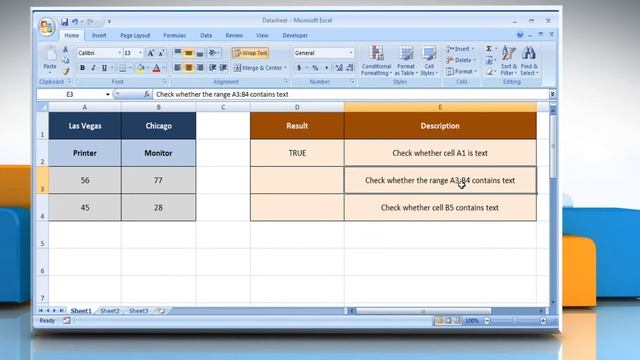The image size is (640, 360).
Task: Switch to Page Layout view in status bar
Action: [448, 321]
